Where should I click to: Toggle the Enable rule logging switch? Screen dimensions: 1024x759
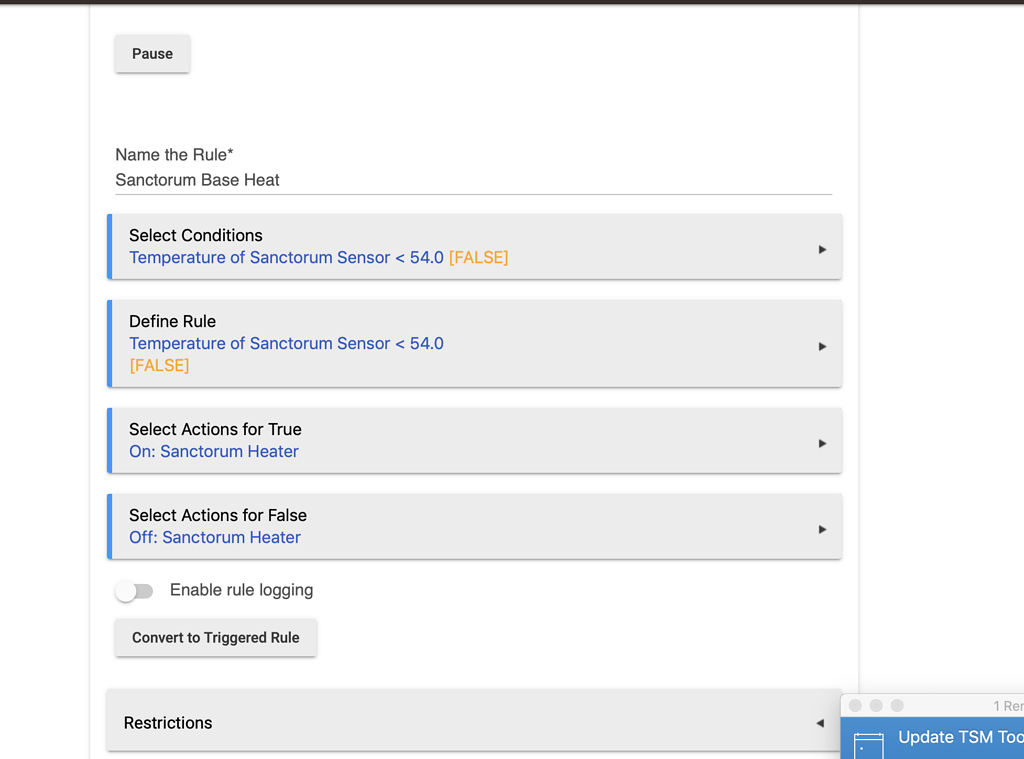(134, 591)
